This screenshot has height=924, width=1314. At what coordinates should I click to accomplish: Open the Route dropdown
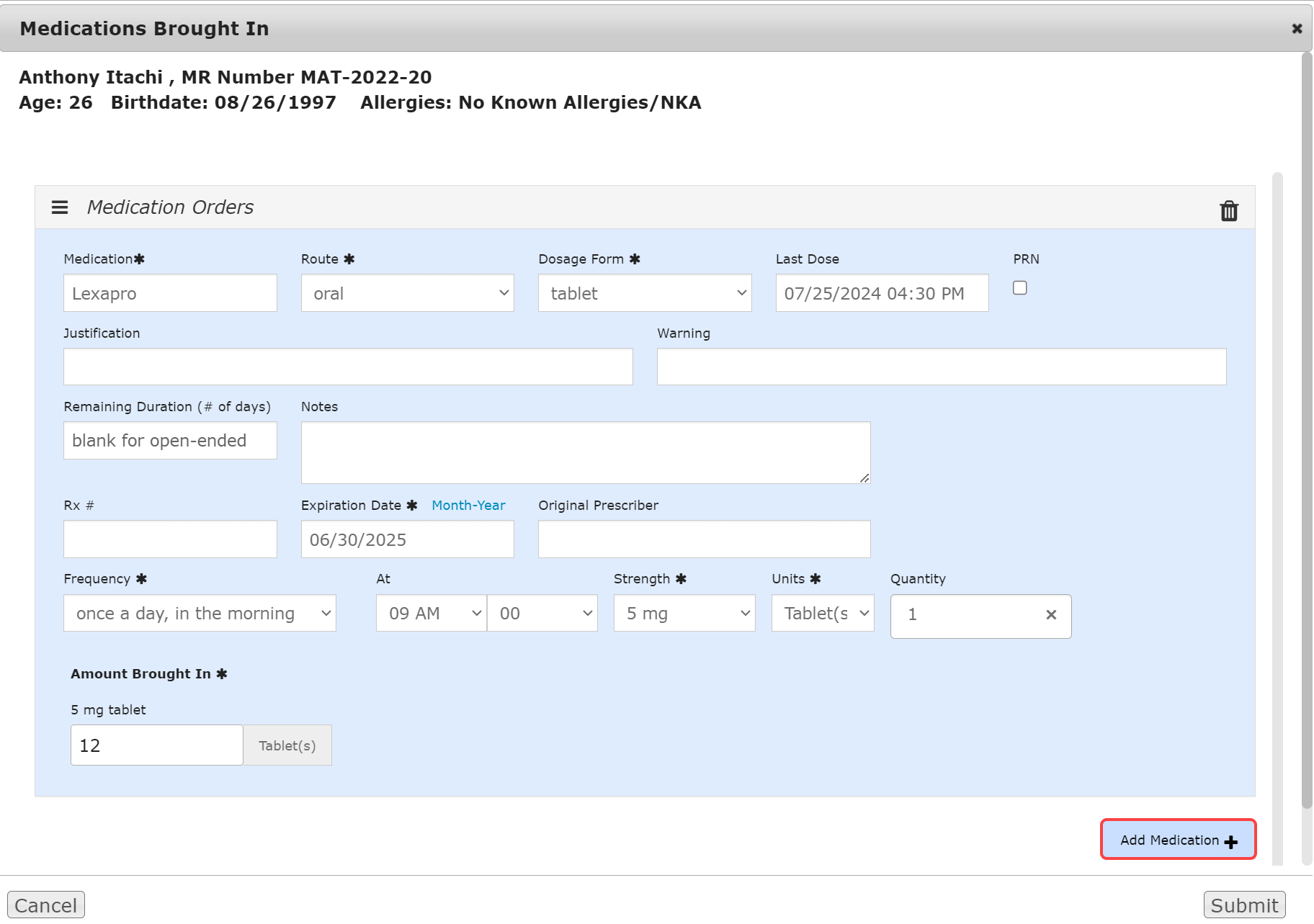coord(407,293)
